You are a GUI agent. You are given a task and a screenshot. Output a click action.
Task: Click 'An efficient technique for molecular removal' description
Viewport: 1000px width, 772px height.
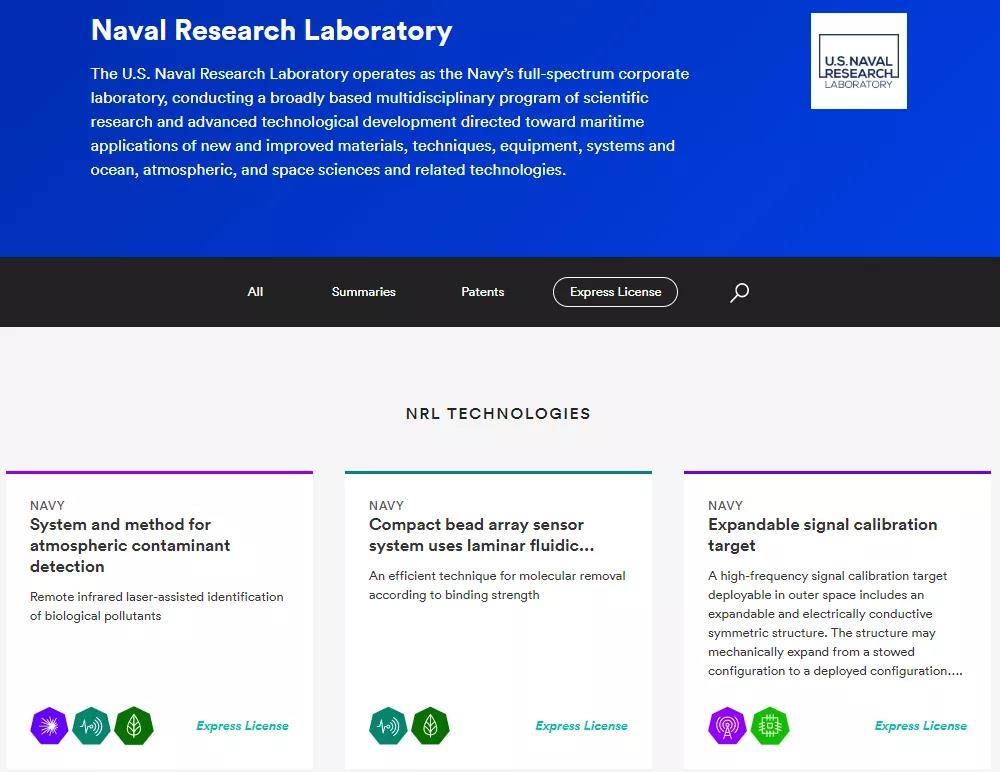[x=497, y=585]
